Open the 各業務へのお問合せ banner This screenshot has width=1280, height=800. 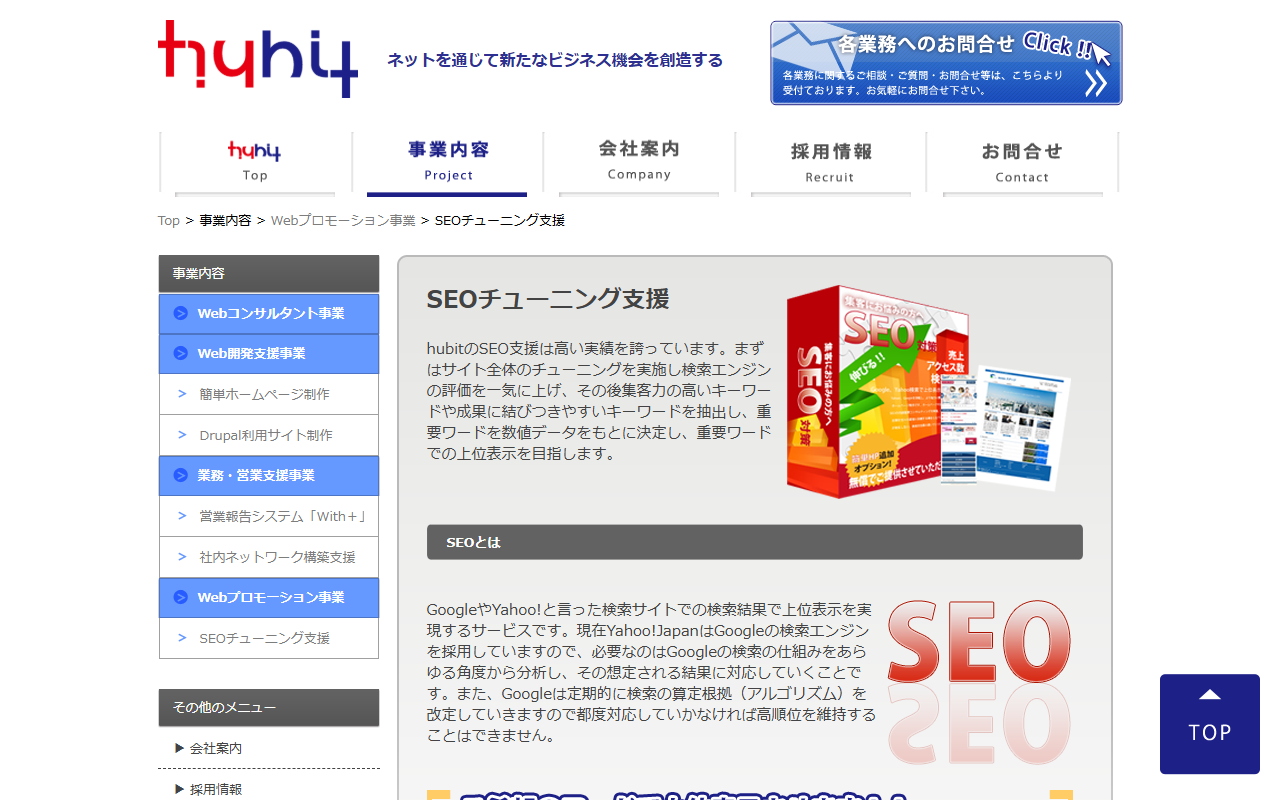[946, 63]
